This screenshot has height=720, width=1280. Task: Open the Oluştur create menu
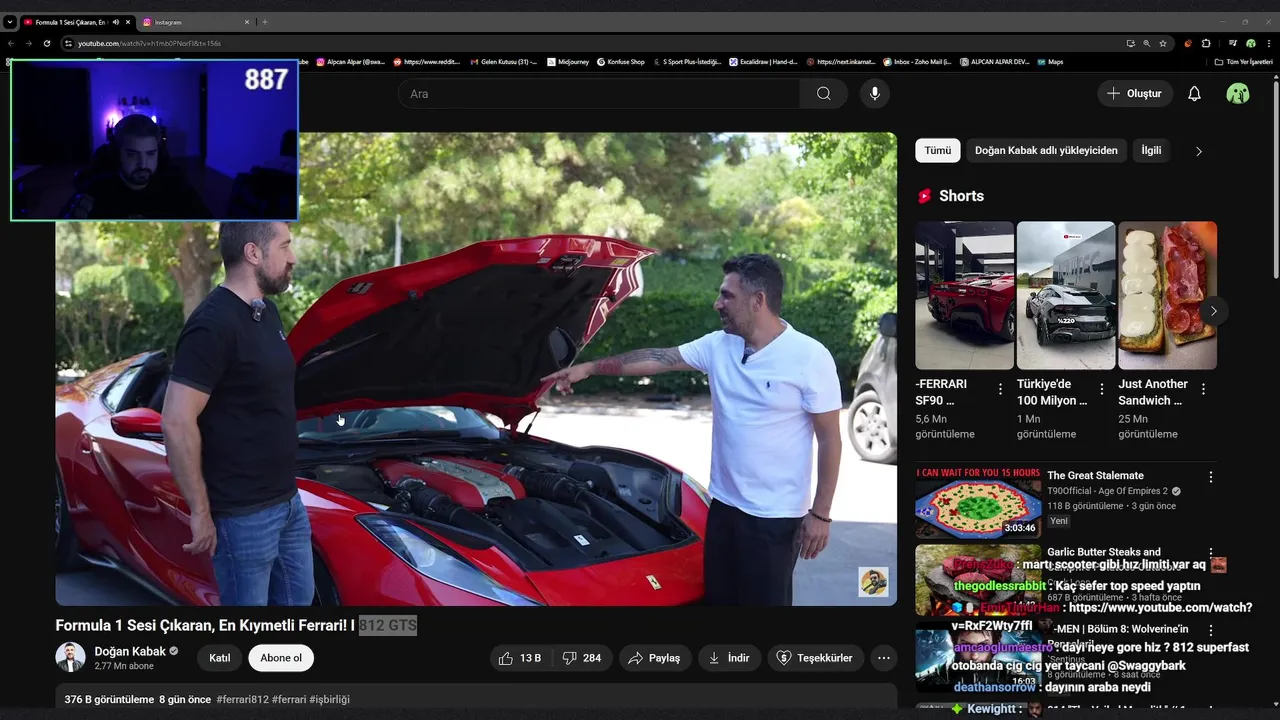point(1134,94)
